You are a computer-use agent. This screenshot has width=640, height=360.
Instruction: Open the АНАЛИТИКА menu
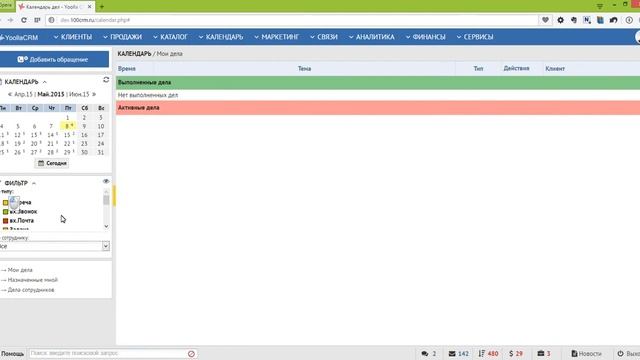pos(371,37)
